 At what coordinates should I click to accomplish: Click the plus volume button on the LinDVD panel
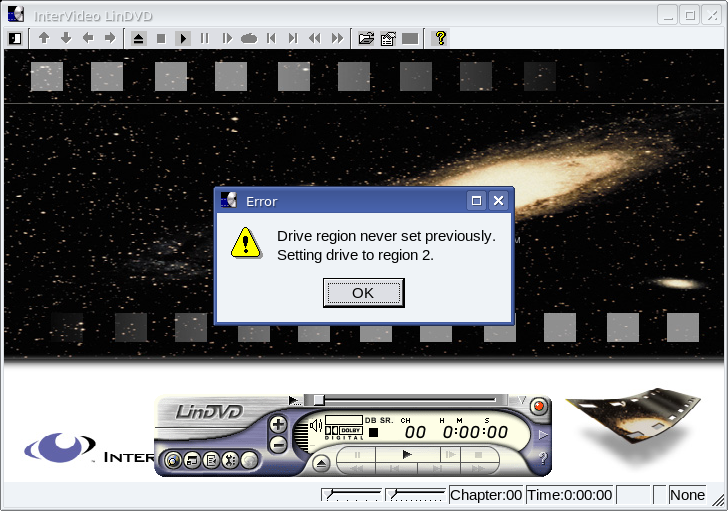coord(278,424)
